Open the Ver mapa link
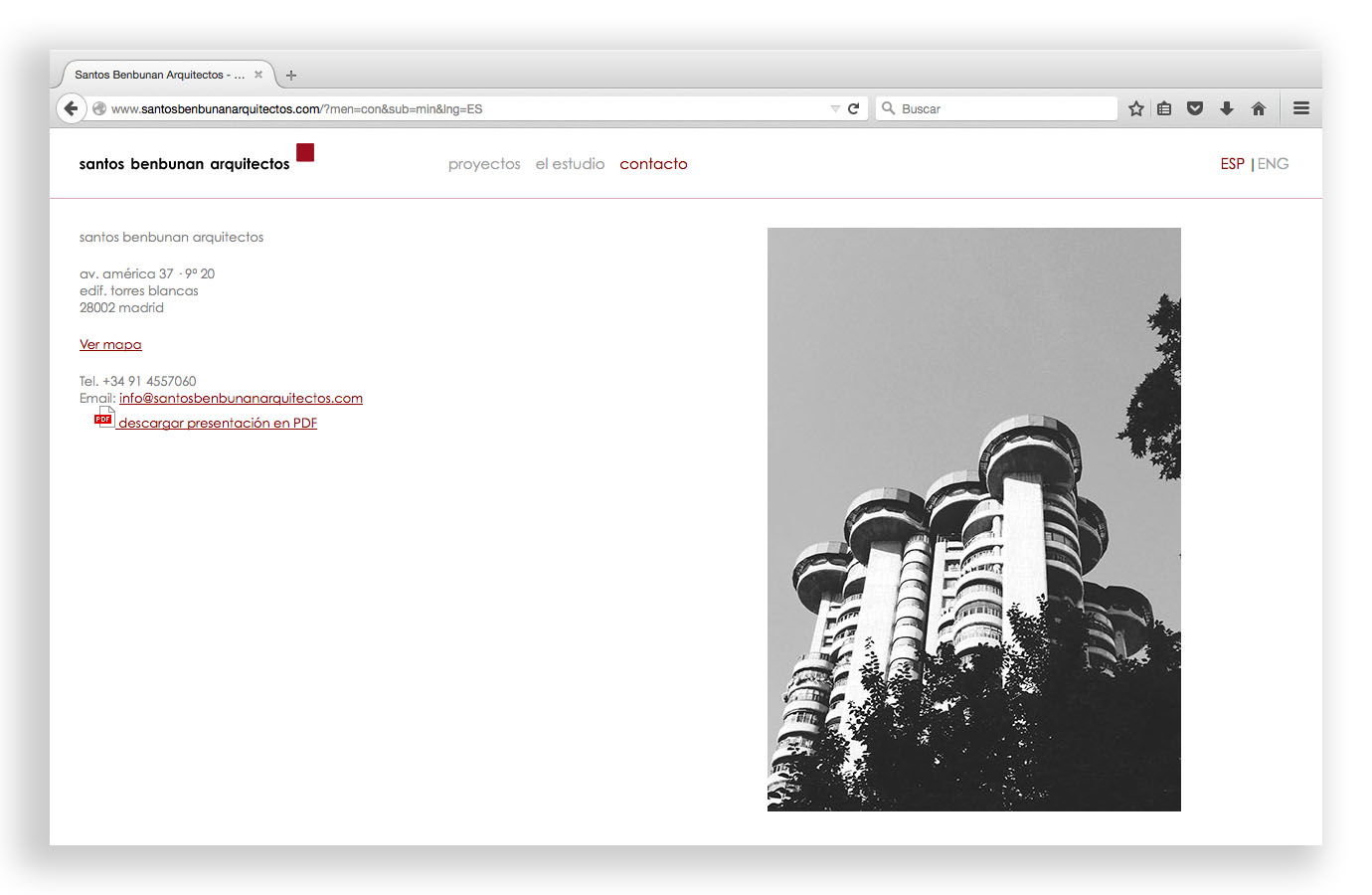The image size is (1372, 895). [110, 344]
